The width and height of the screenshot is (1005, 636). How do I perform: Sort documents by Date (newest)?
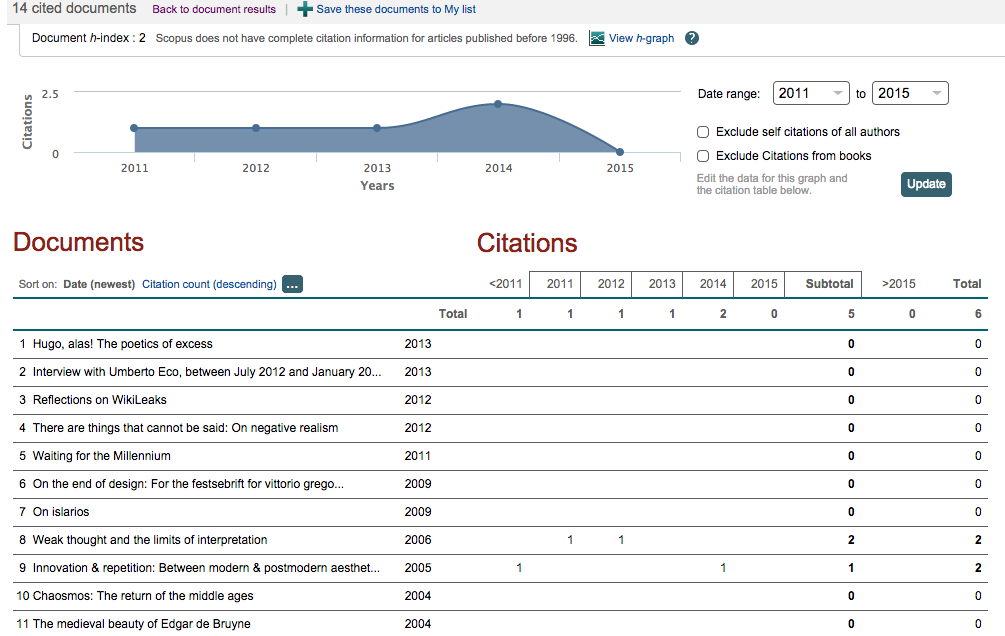99,284
